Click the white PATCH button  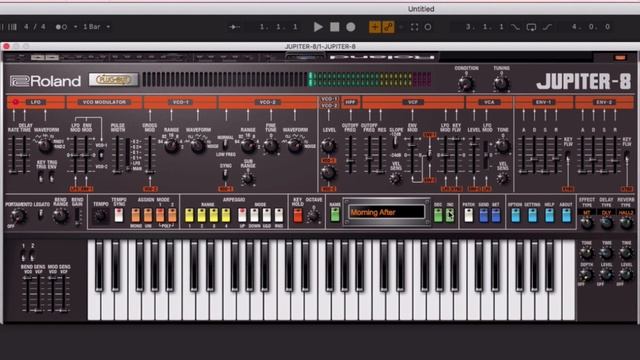pos(469,215)
